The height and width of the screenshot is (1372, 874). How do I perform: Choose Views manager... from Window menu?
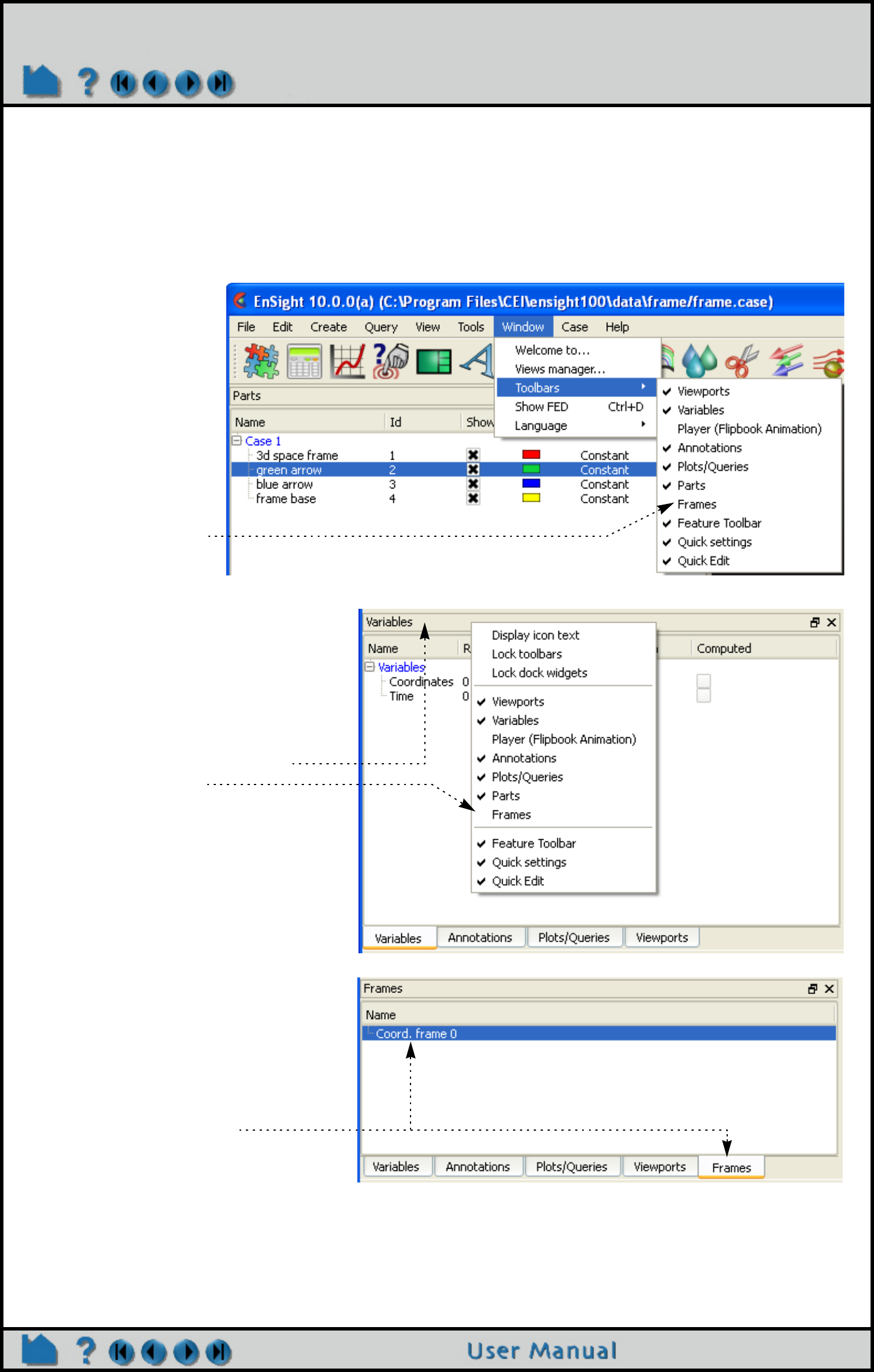[576, 369]
